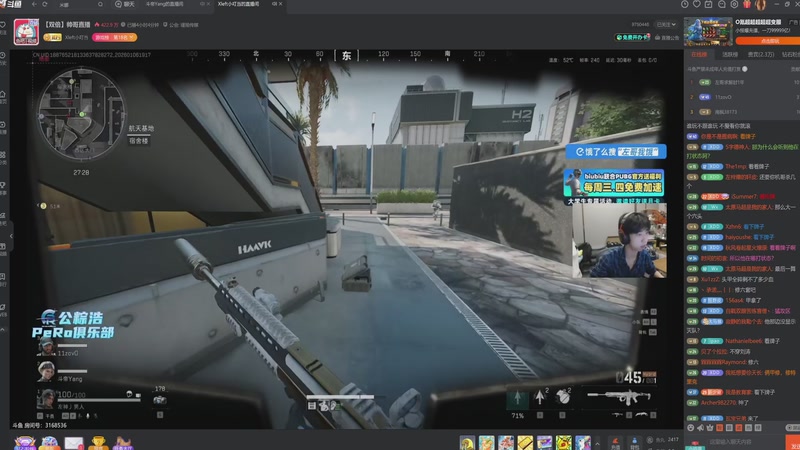Open the 聊天 chat tab

click(124, 4)
